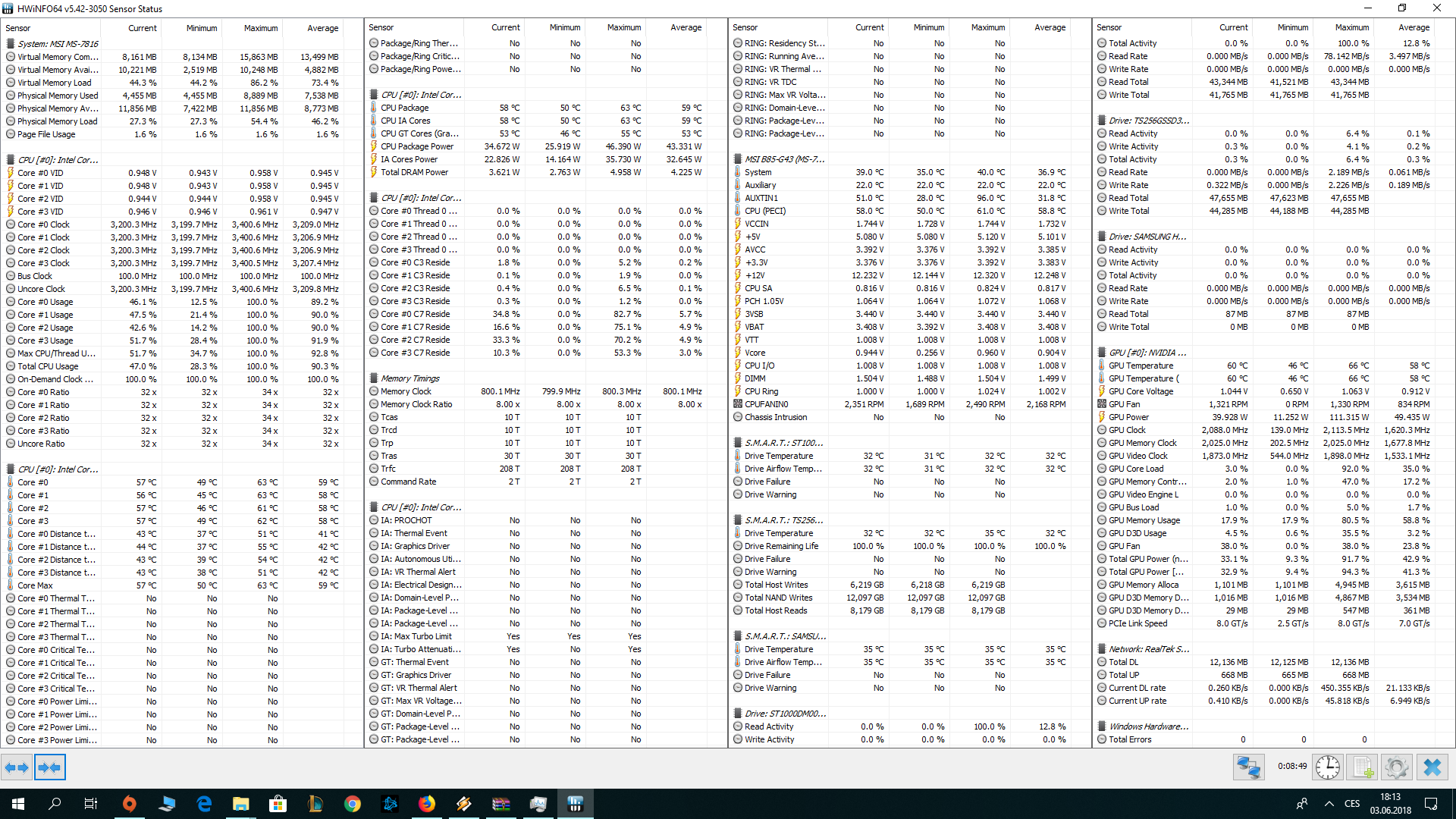Collapse the Memory Timings sensor group
Viewport: 1456px width, 819px height.
click(x=409, y=378)
